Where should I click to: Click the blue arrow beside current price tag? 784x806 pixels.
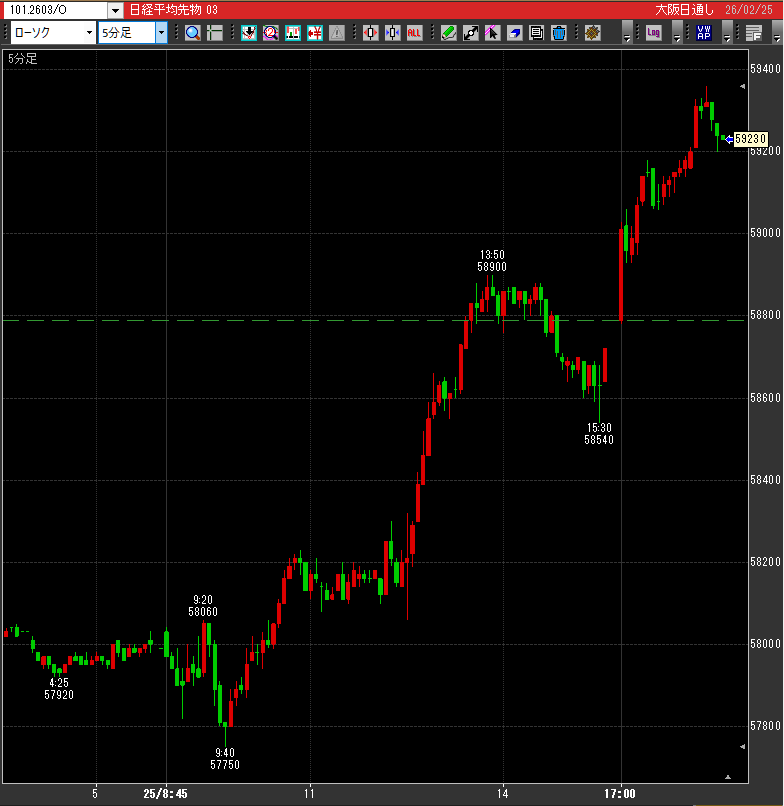click(x=729, y=139)
